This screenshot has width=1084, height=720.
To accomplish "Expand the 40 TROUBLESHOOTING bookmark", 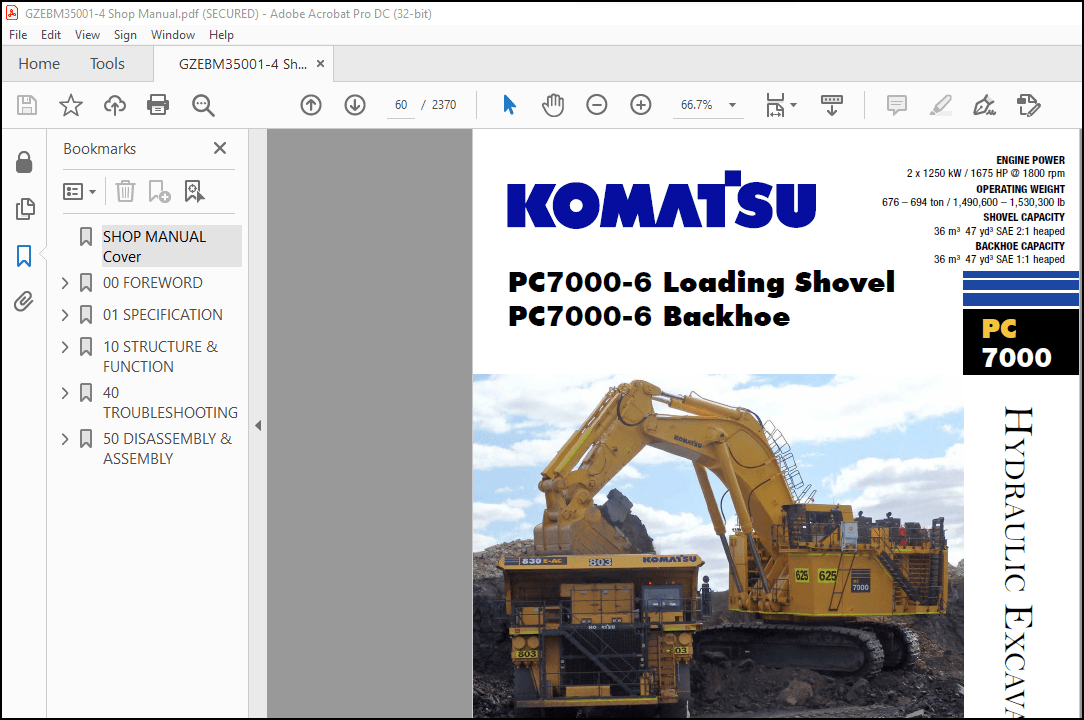I will (64, 392).
